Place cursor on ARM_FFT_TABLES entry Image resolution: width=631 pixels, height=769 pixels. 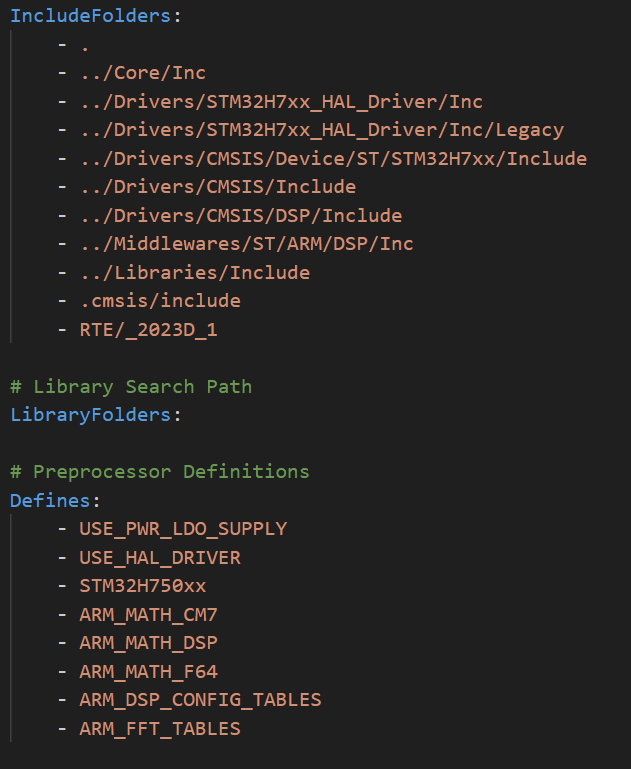pyautogui.click(x=160, y=728)
